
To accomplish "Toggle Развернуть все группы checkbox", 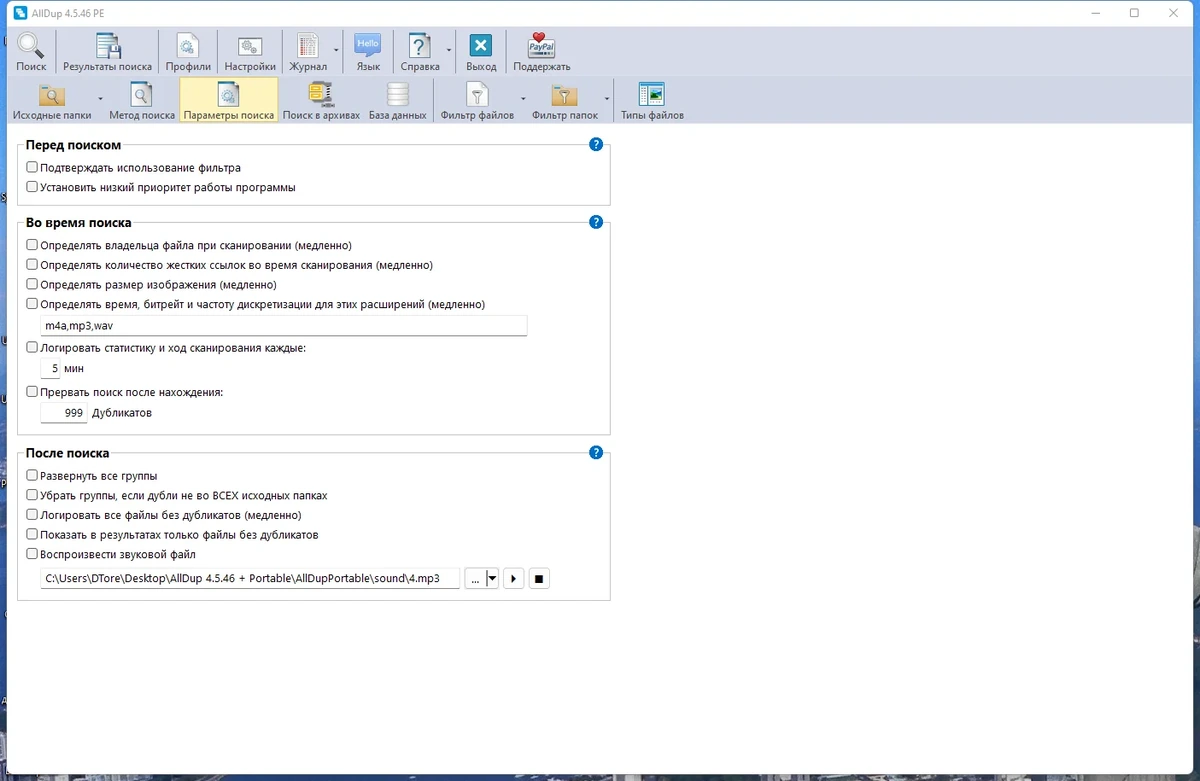I will pos(32,476).
